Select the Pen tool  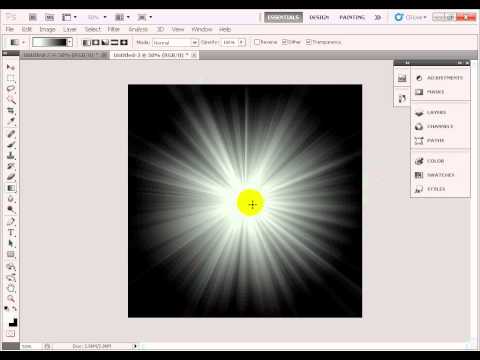pos(11,222)
